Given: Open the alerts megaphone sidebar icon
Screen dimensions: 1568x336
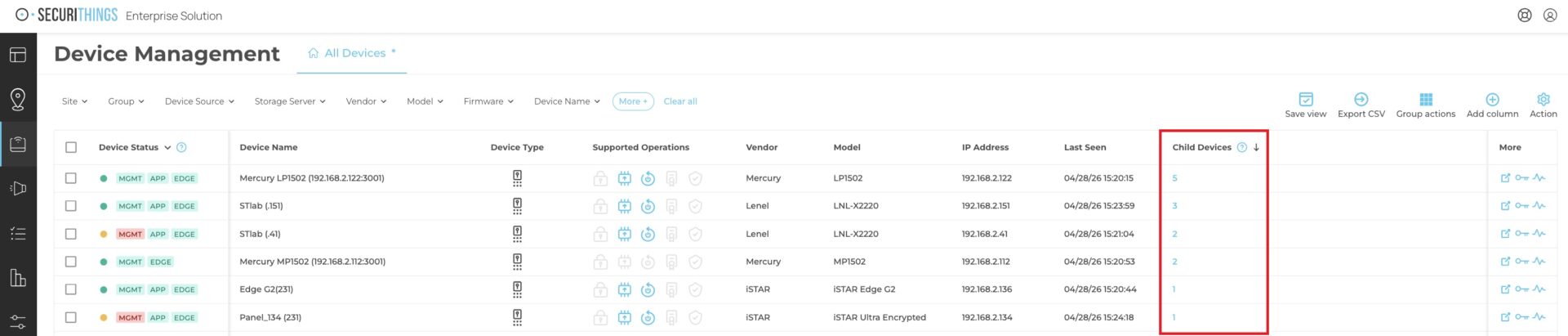Looking at the screenshot, I should [18, 189].
